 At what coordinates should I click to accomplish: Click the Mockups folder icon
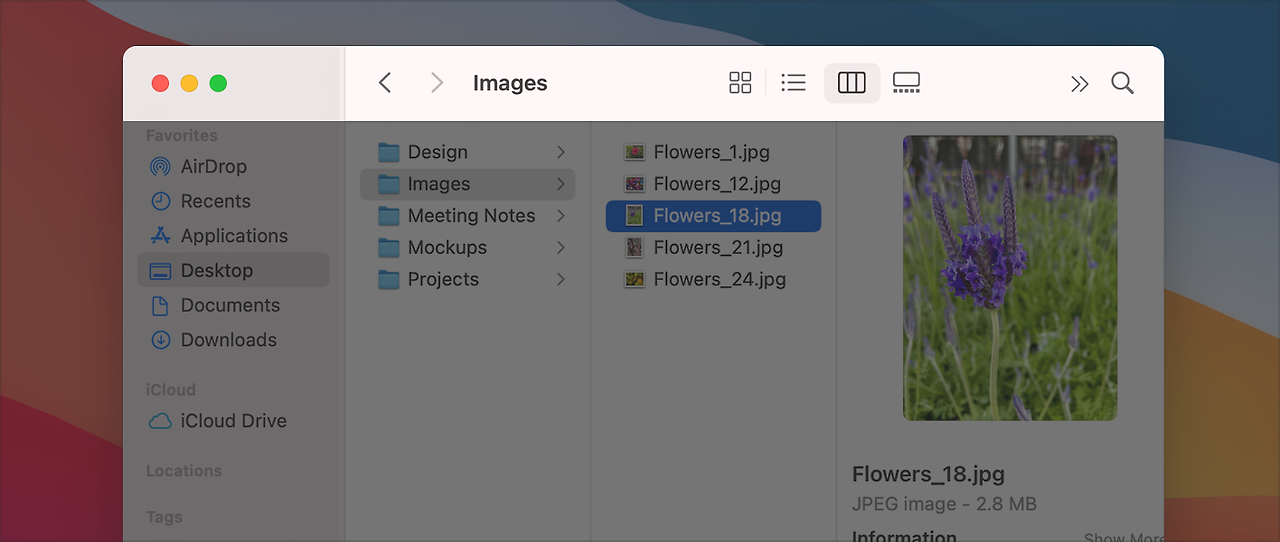(x=389, y=248)
